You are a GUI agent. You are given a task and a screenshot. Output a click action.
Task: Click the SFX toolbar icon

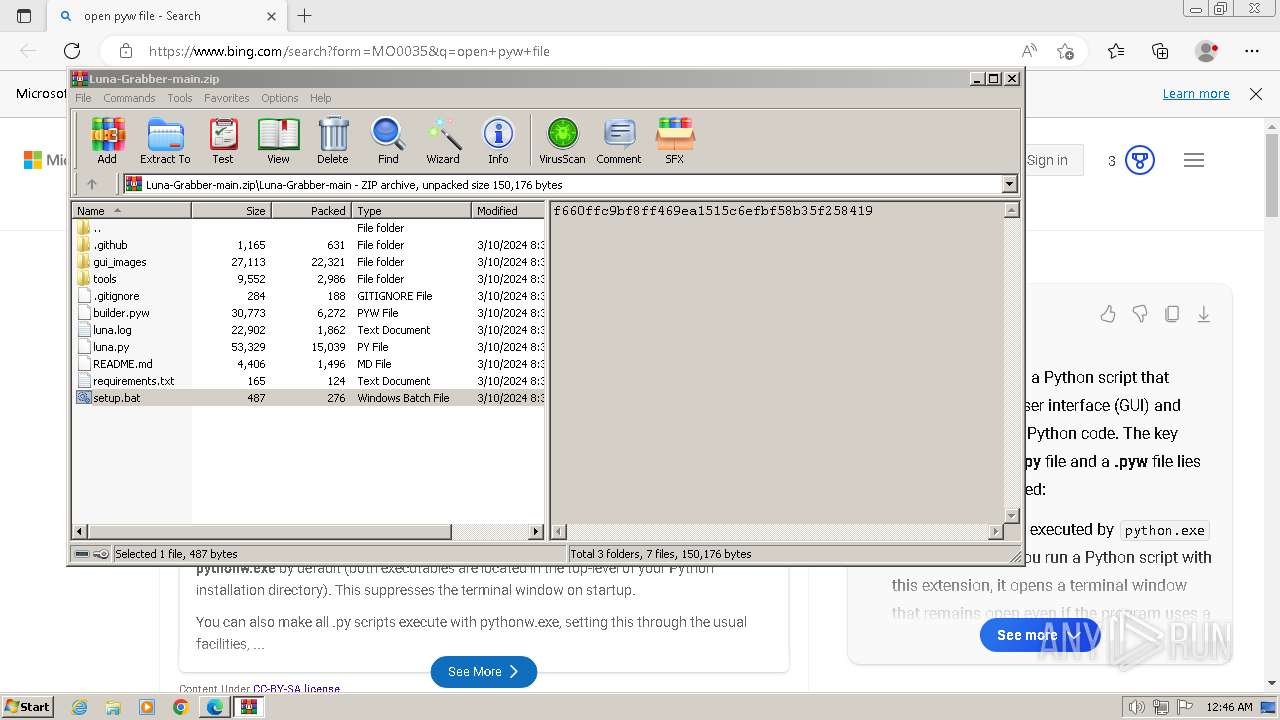click(675, 140)
